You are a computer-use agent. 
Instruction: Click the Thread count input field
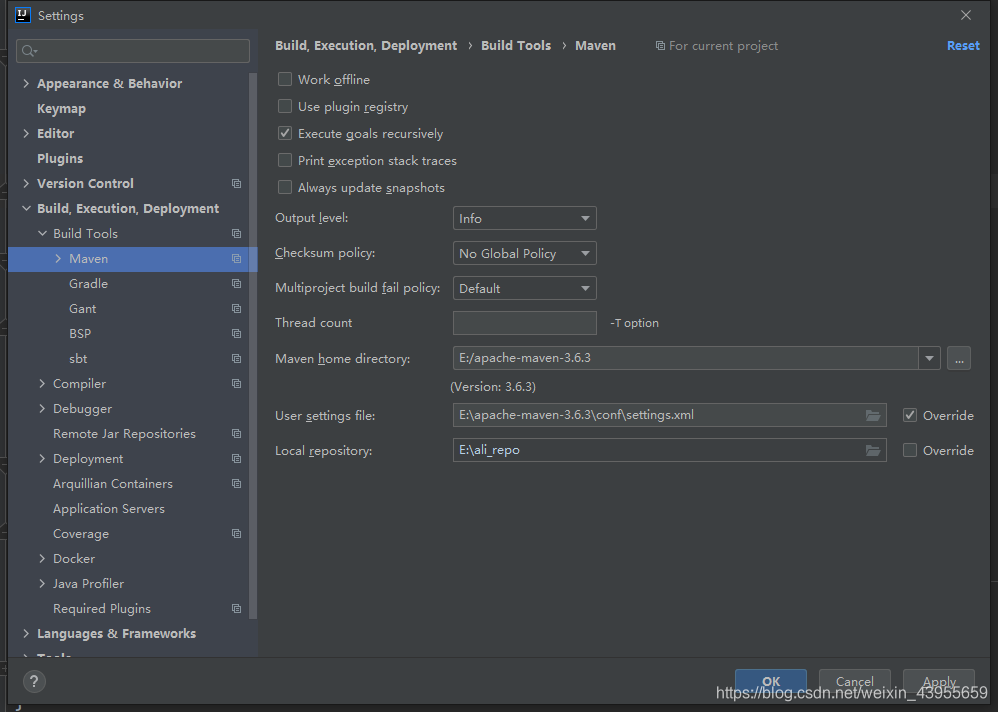point(524,323)
